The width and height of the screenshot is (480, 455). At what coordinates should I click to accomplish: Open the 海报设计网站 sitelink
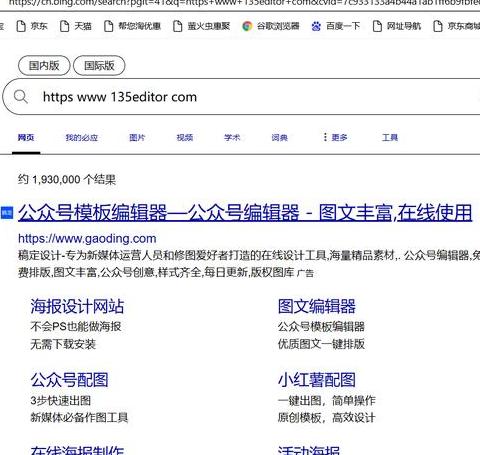pyautogui.click(x=77, y=306)
